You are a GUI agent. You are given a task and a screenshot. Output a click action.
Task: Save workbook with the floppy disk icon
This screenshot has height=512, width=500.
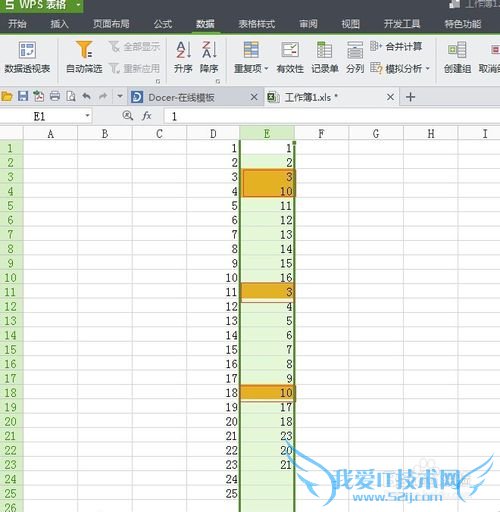23,97
